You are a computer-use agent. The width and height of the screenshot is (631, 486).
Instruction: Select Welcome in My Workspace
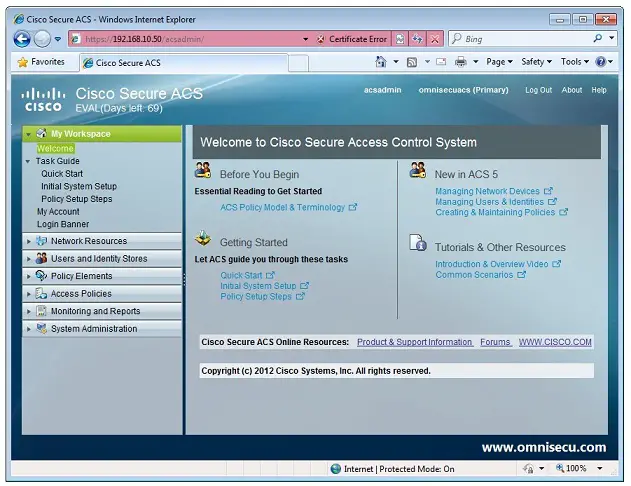coord(55,148)
